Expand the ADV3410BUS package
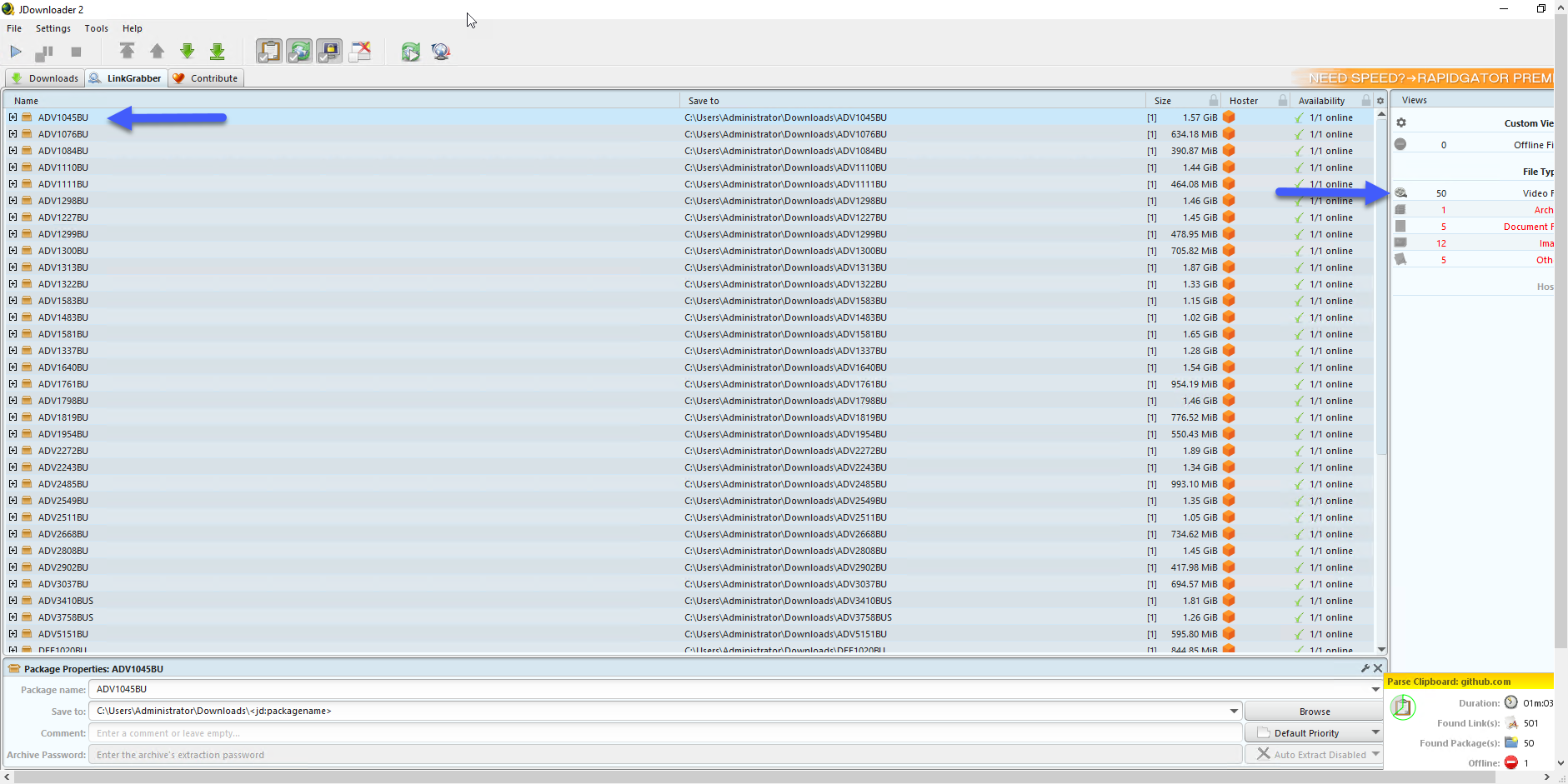Screen dimensions: 1568x784 13,601
